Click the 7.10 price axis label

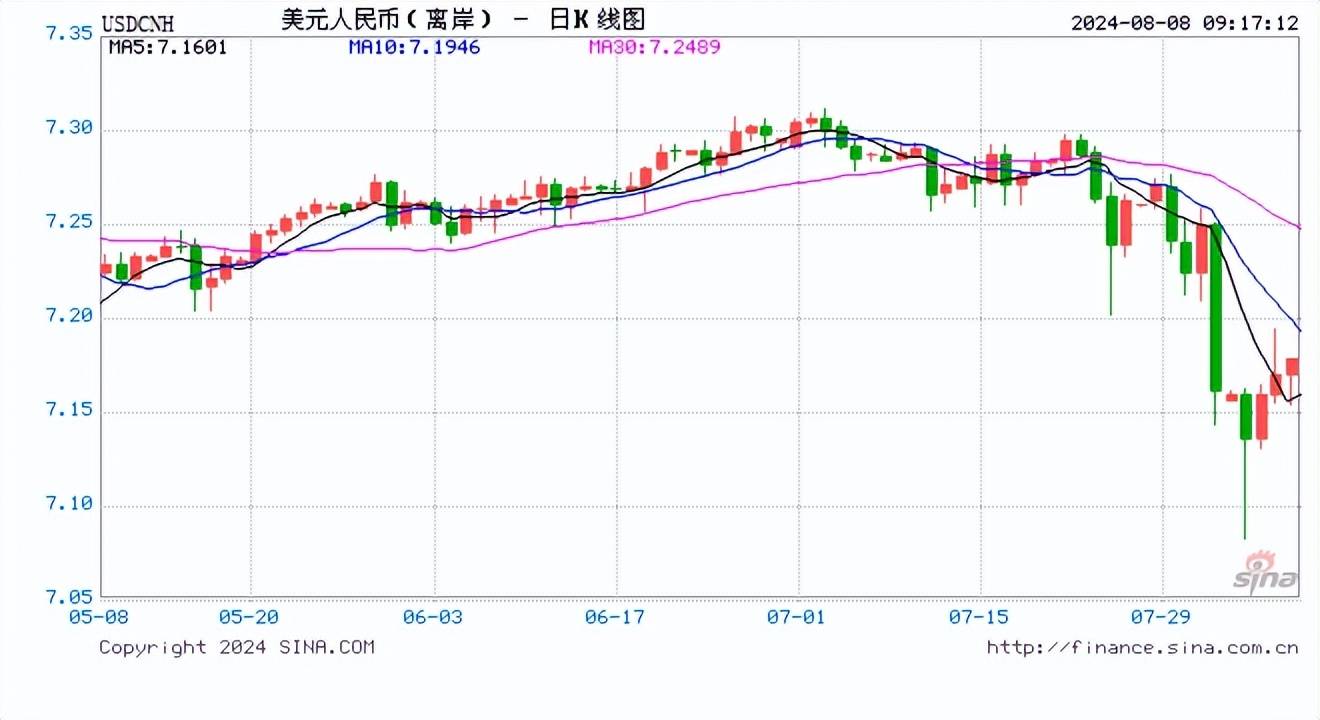[70, 505]
